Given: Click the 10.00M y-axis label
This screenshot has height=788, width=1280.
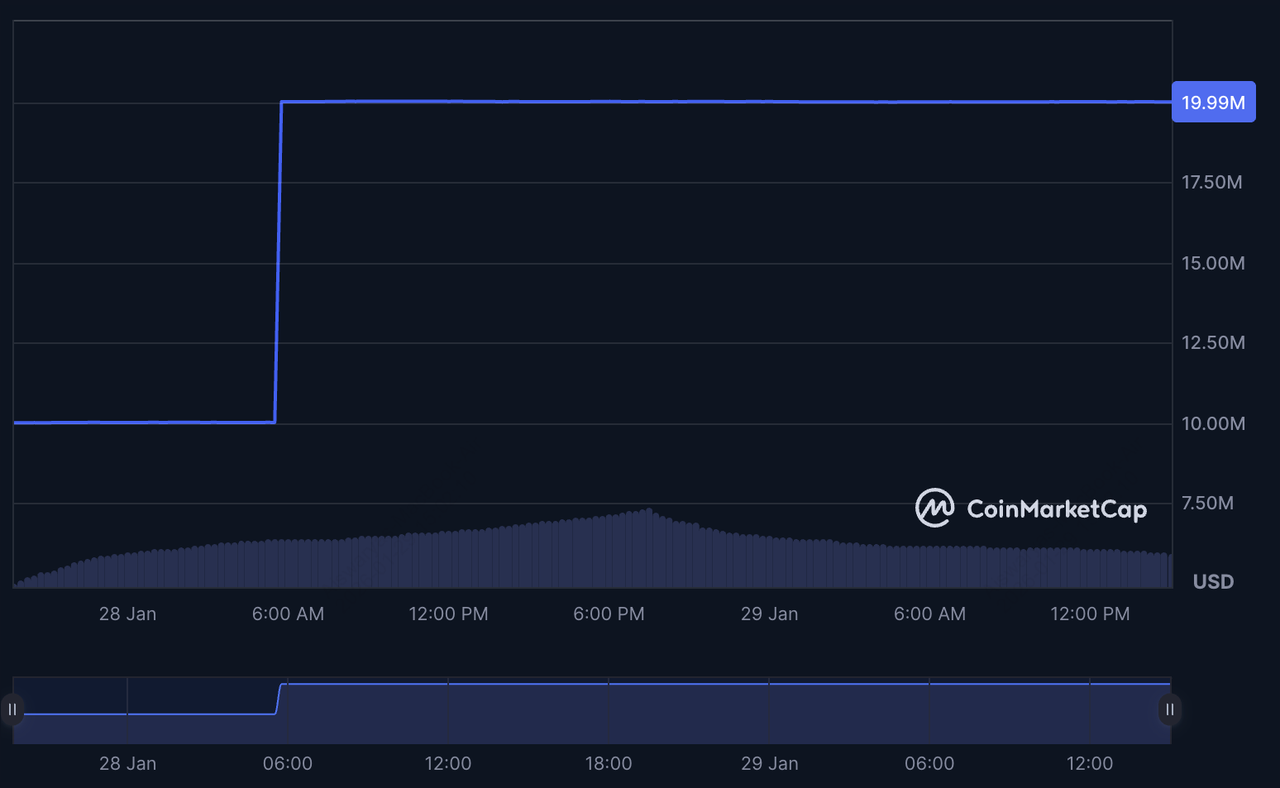Looking at the screenshot, I should coord(1213,424).
